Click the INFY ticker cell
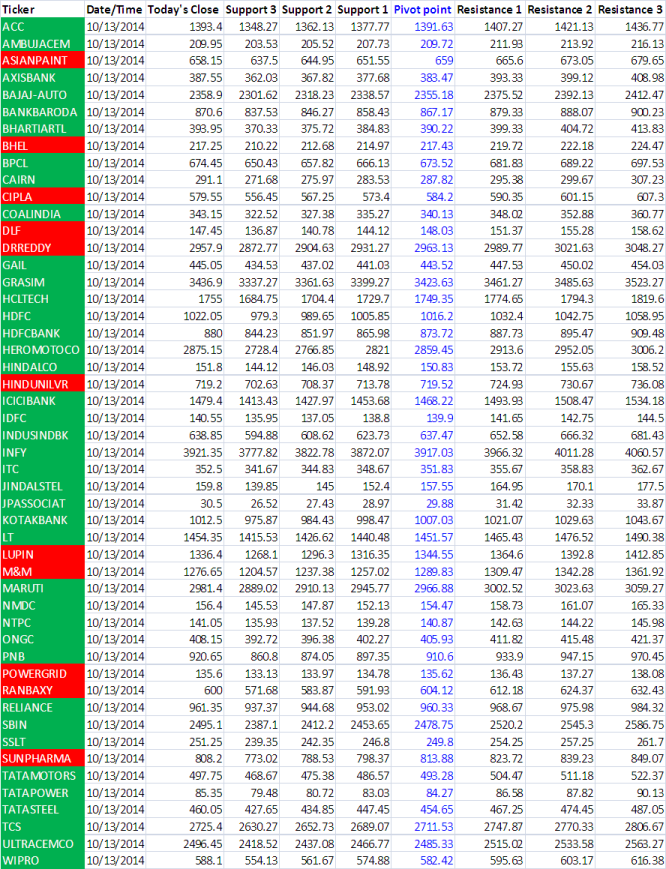Image resolution: width=666 pixels, height=869 pixels. [x=43, y=452]
